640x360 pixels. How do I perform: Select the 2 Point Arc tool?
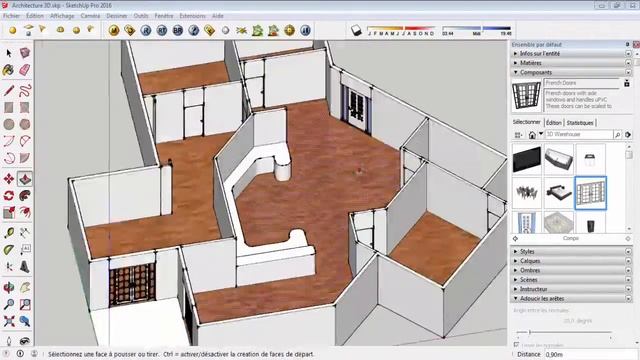tap(25, 141)
